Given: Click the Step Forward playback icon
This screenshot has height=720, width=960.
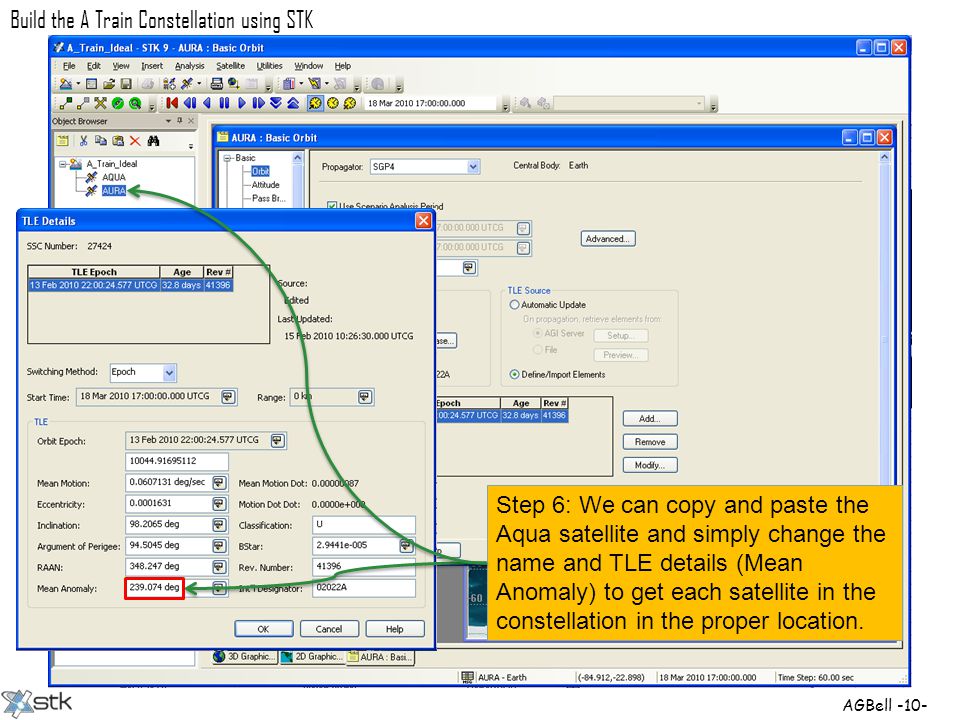Looking at the screenshot, I should pyautogui.click(x=258, y=103).
